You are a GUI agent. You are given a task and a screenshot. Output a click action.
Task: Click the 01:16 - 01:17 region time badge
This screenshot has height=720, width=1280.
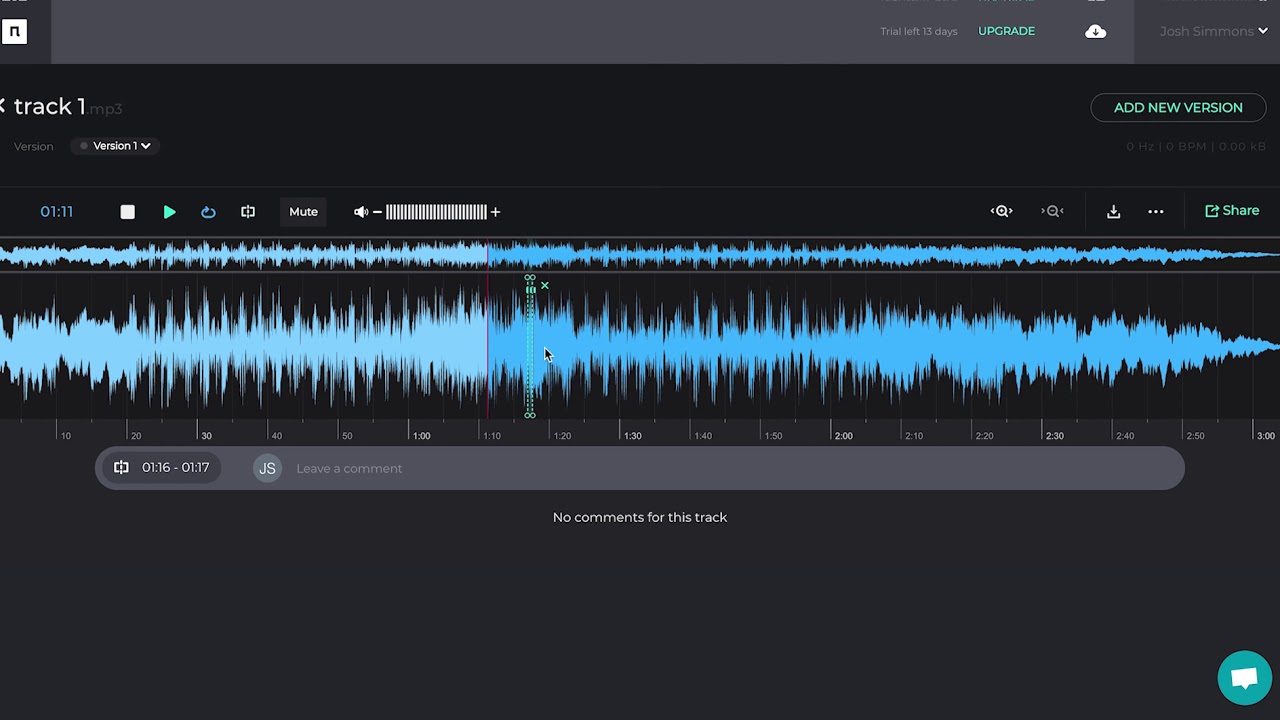tap(162, 468)
